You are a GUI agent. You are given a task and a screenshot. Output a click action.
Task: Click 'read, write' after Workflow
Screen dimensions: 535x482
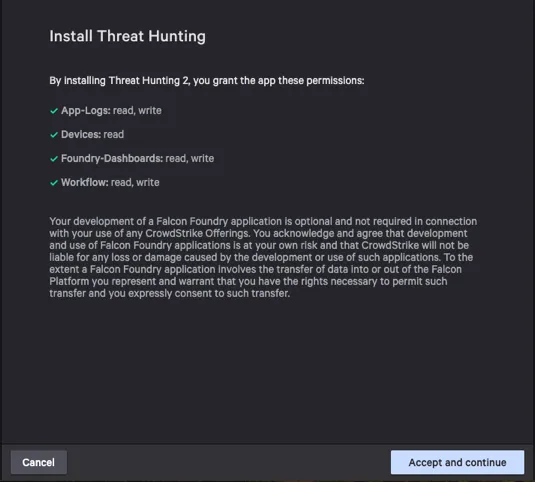(x=135, y=182)
